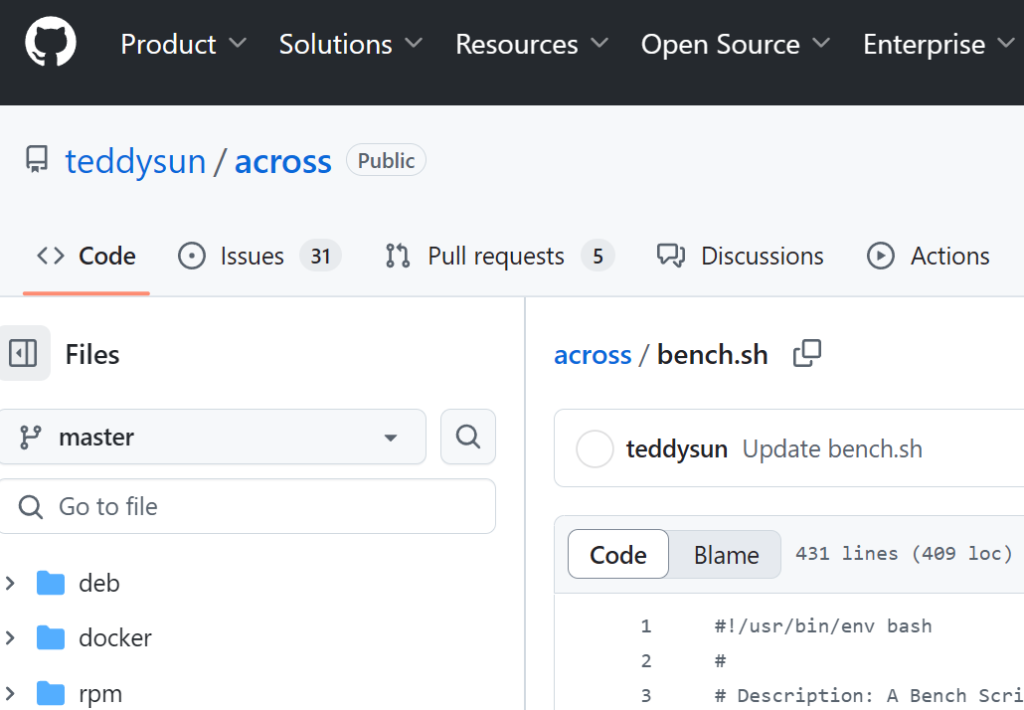Viewport: 1024px width, 710px height.
Task: Click the 431 lines (409 loc) text
Action: 903,554
